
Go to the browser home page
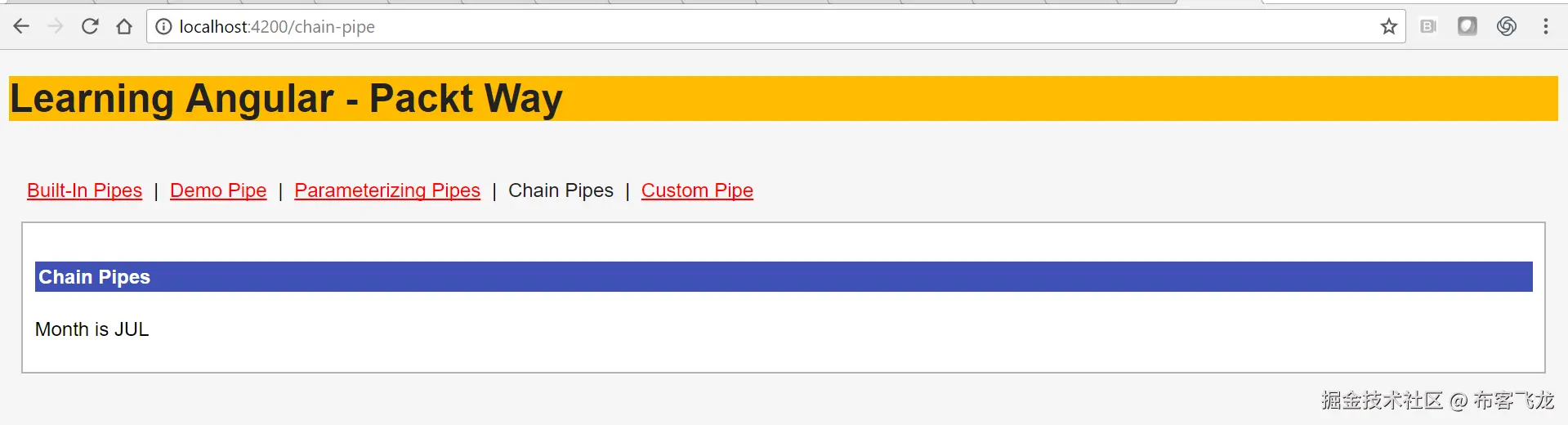pos(124,27)
